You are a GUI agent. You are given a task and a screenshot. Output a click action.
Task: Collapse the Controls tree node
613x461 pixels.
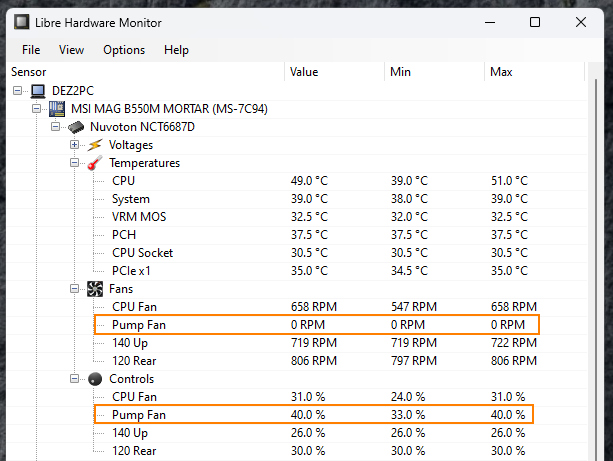[x=74, y=379]
